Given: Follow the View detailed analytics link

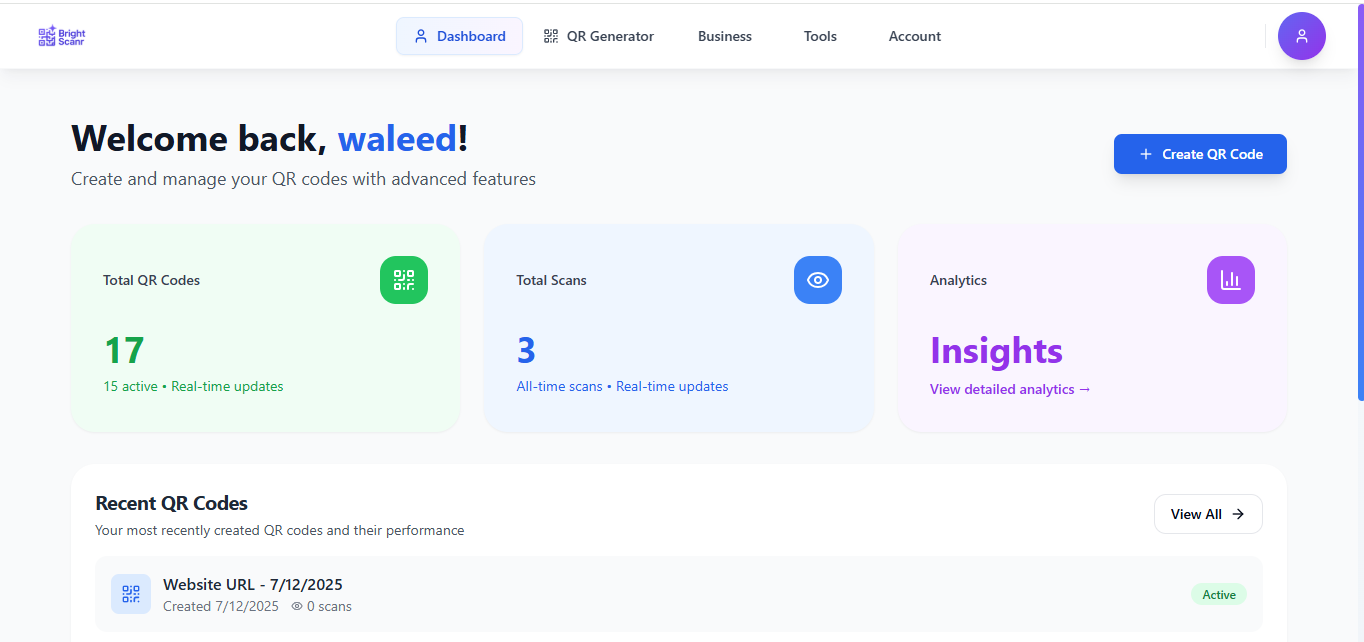Looking at the screenshot, I should pos(1010,389).
